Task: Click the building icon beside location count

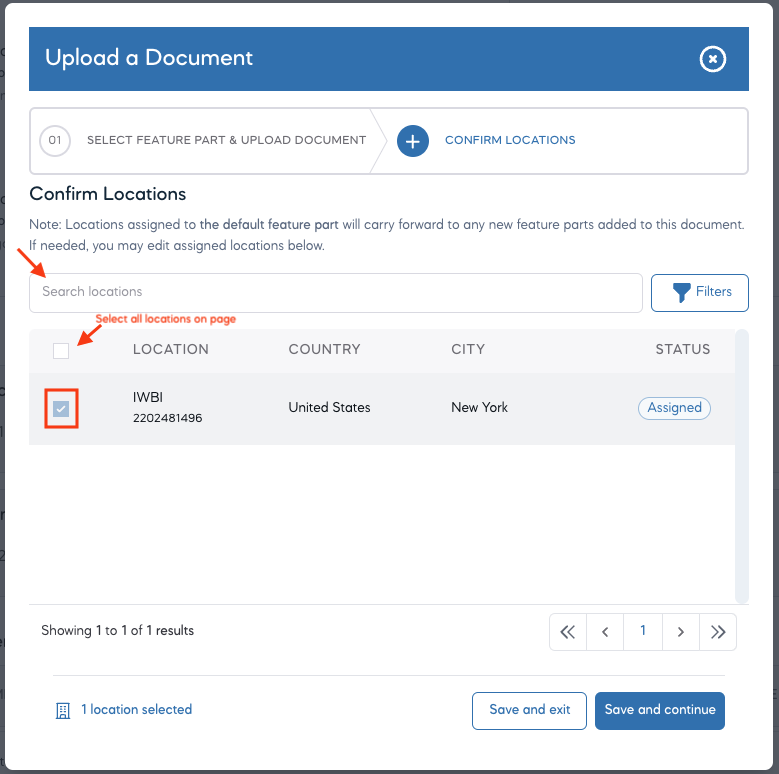Action: [x=63, y=710]
